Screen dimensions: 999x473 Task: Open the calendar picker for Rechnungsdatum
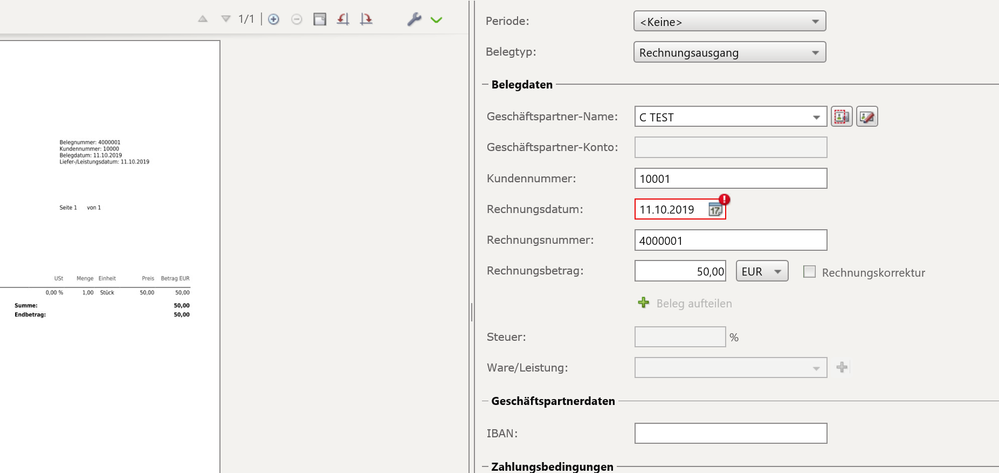715,210
